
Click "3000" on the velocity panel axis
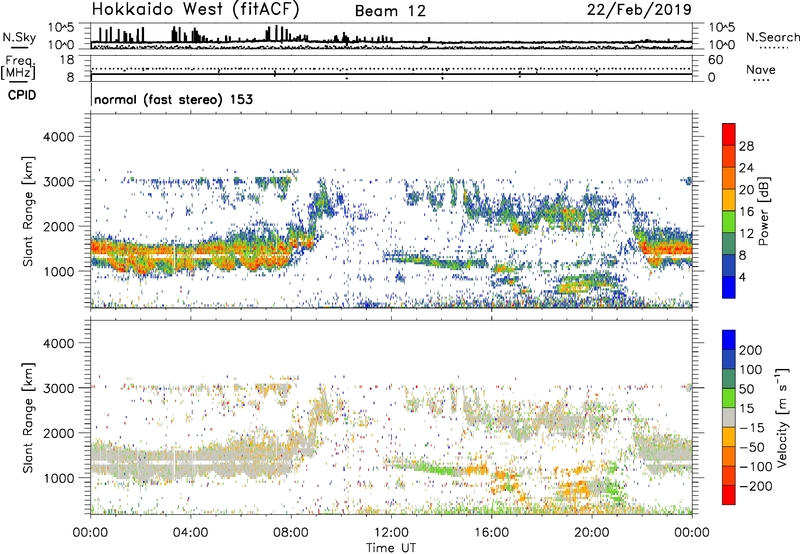58,388
